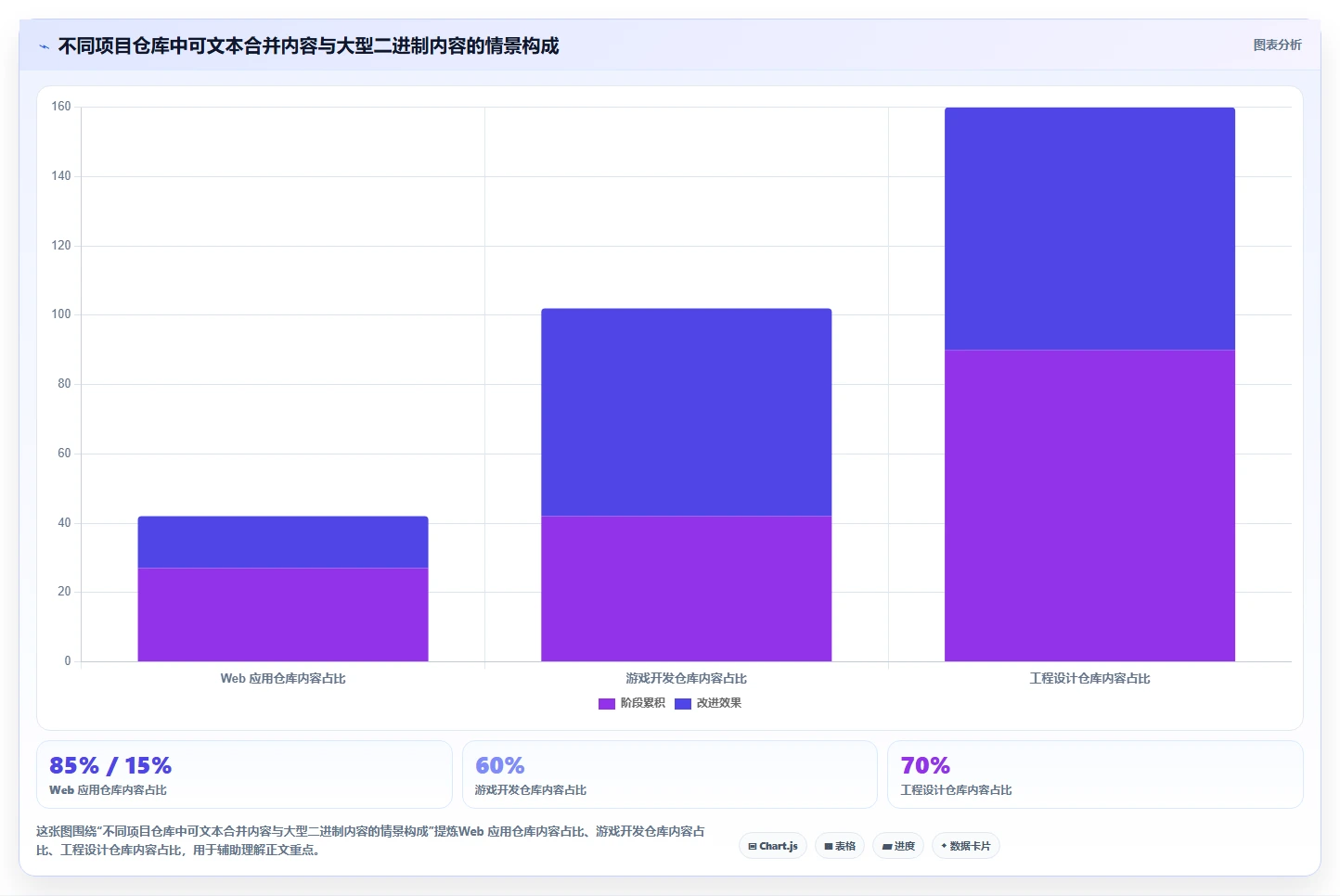Click the purple segment of the 游戏开发 bar
Screen dimensions: 1340x896
coord(687,589)
